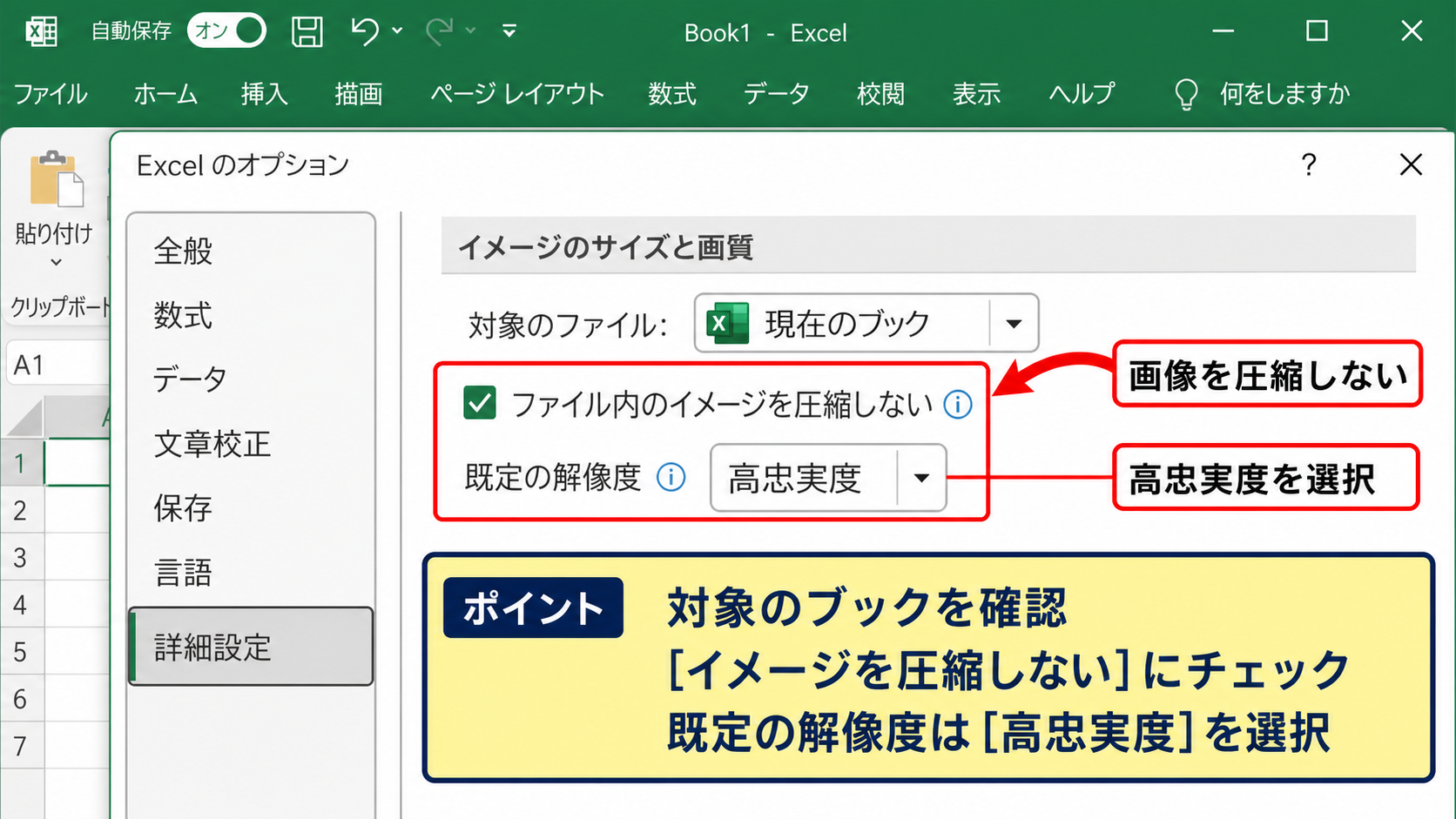Click the 貼り付け clipboard paste icon
This screenshot has width=1456, height=819.
(x=56, y=179)
